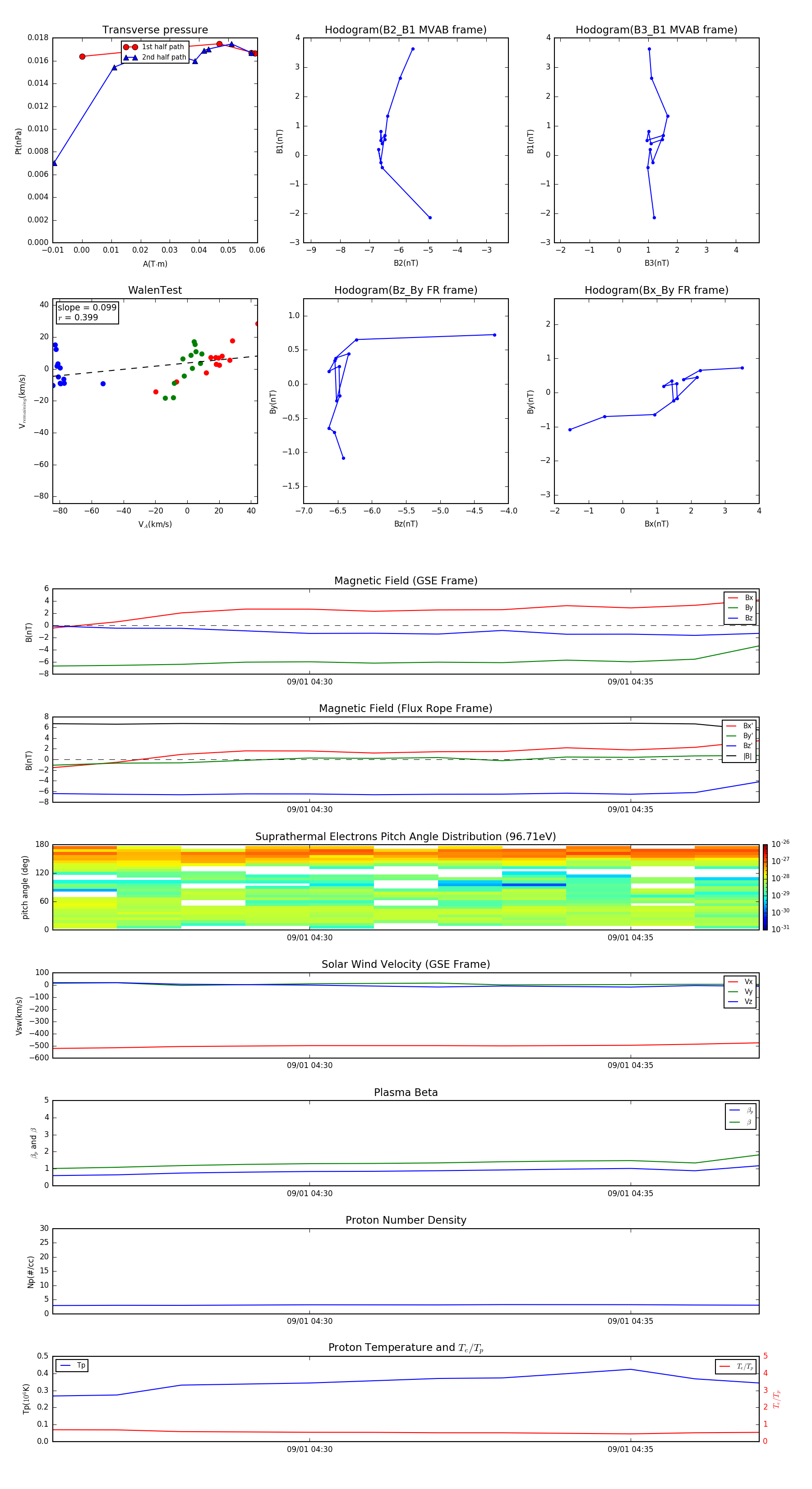Click the pitch angle spectrogram colorbar
812x1489 pixels.
tap(765, 887)
